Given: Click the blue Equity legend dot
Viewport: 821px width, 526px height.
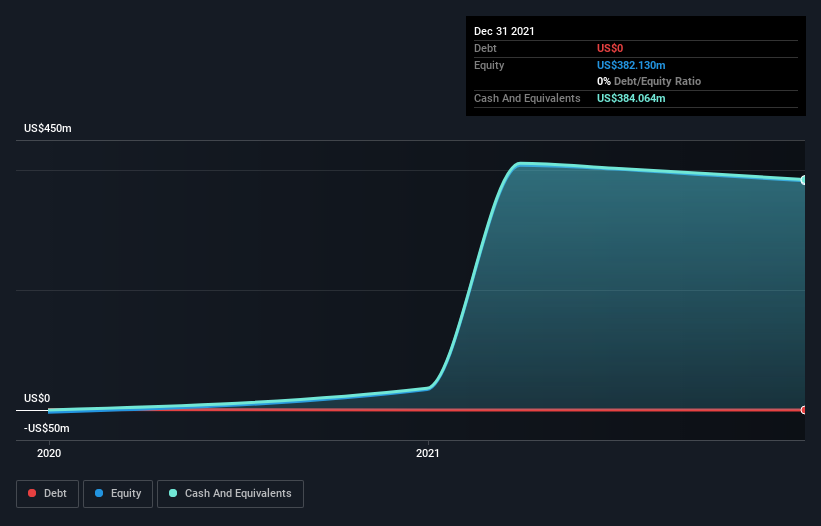Looking at the screenshot, I should click(99, 493).
